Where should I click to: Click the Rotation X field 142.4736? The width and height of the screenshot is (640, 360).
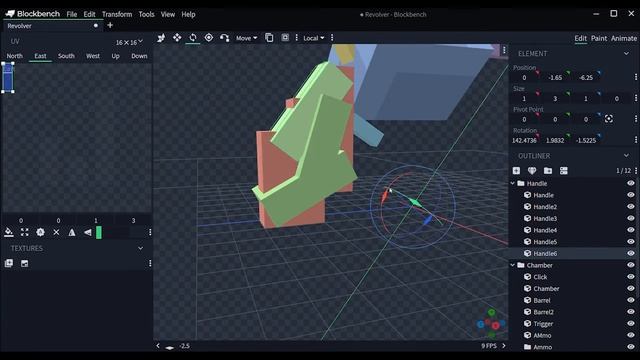[x=524, y=140]
